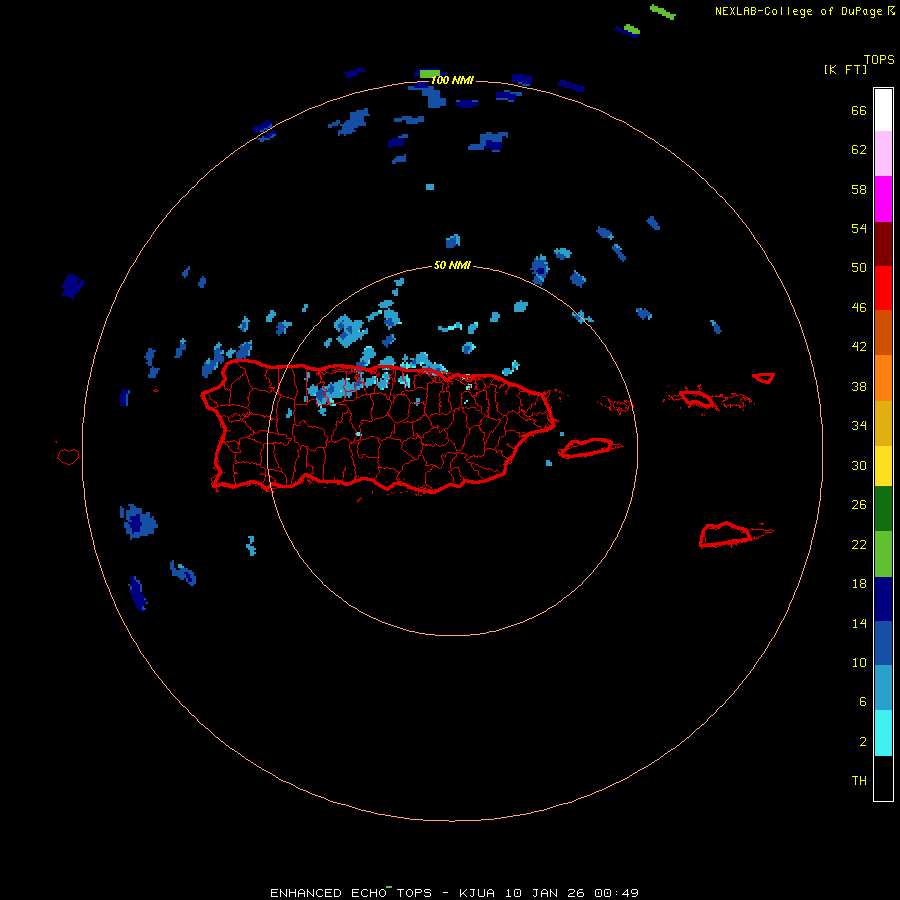
Task: Click the cyan legend swatch
Action: pos(883,733)
